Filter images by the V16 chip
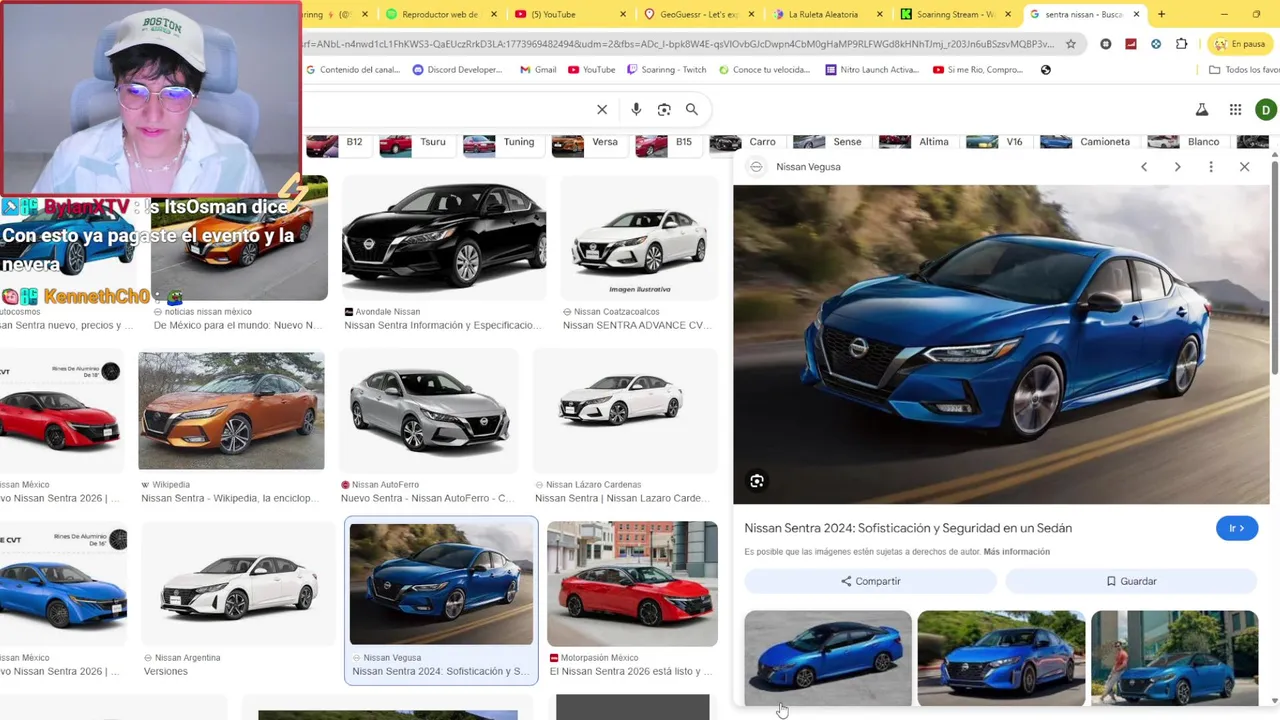The height and width of the screenshot is (720, 1280). 996,142
